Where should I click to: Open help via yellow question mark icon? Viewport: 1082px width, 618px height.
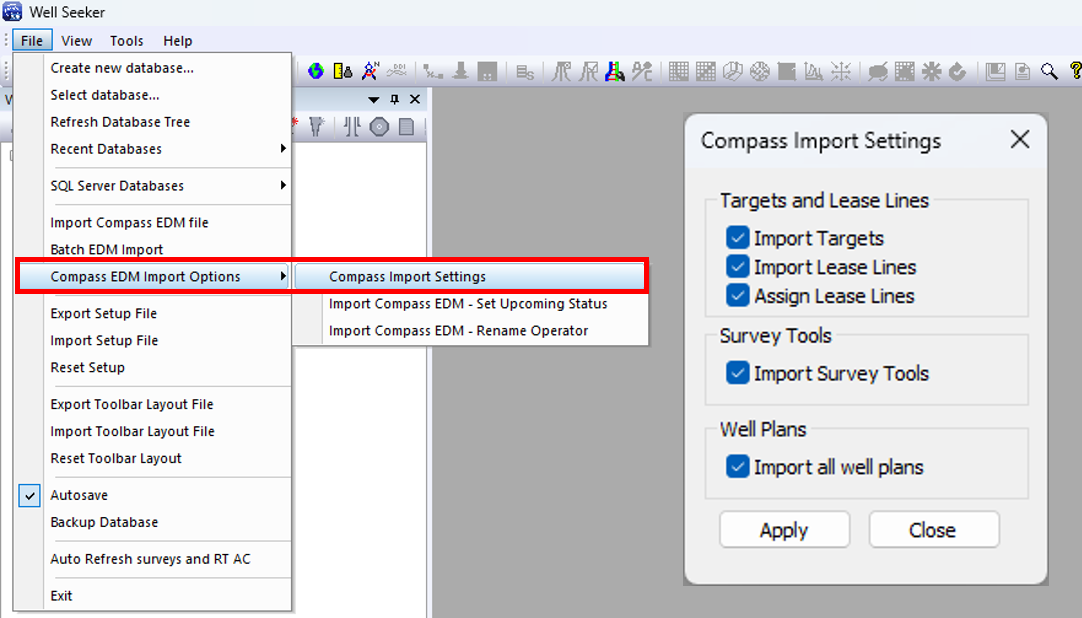point(1075,71)
